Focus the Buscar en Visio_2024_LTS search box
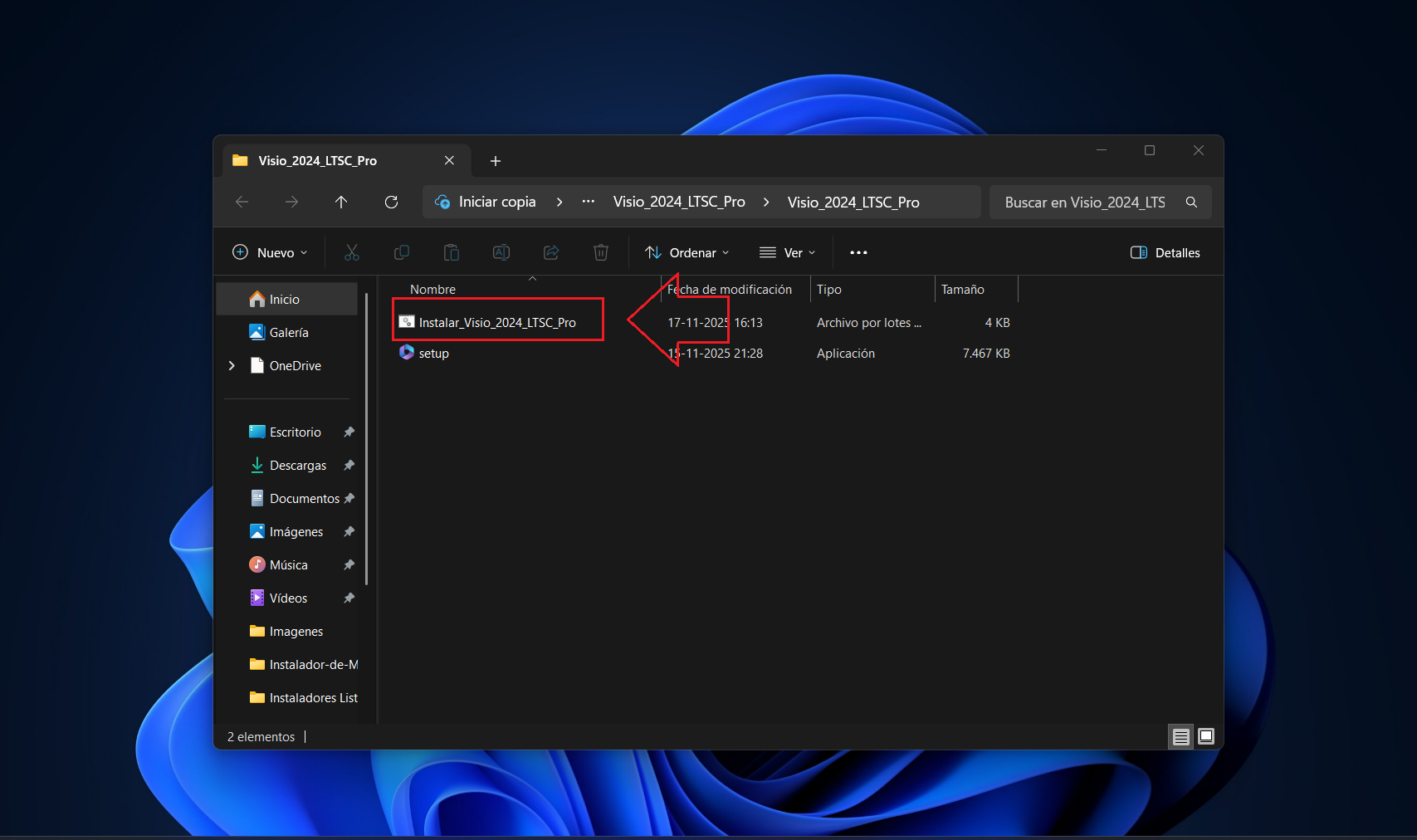The image size is (1417, 840). (1100, 202)
